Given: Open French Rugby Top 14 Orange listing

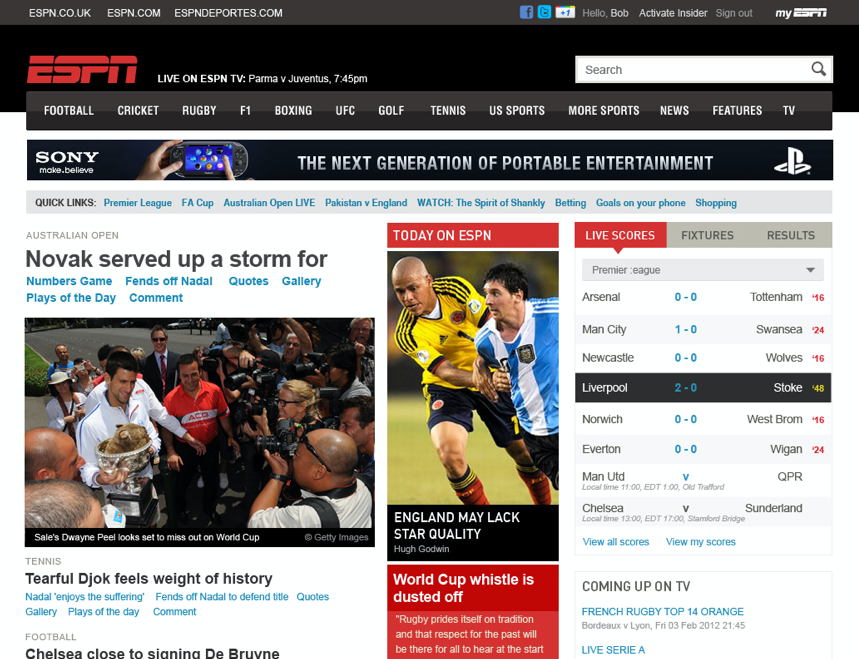Looking at the screenshot, I should click(x=662, y=611).
